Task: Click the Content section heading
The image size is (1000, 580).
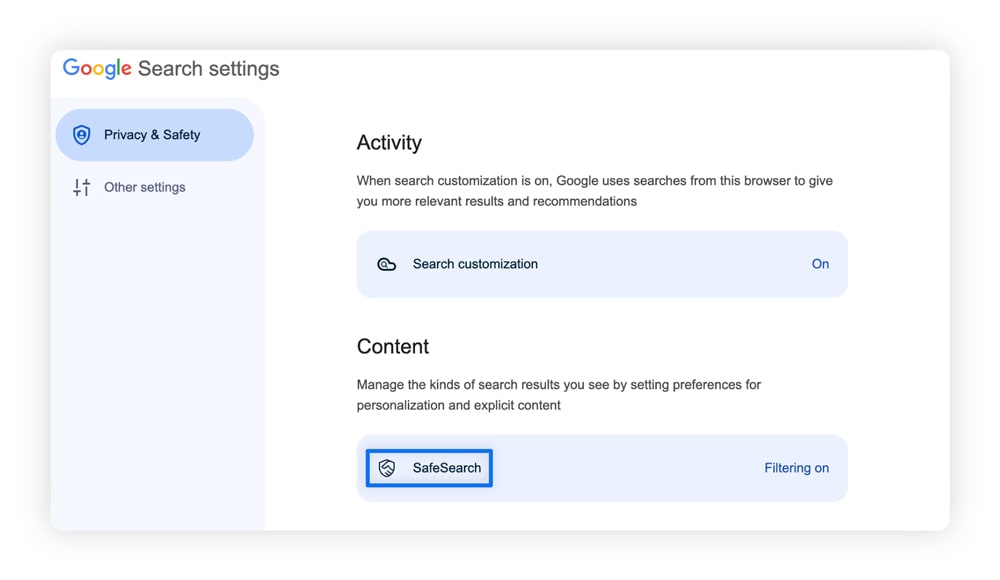Action: (393, 346)
